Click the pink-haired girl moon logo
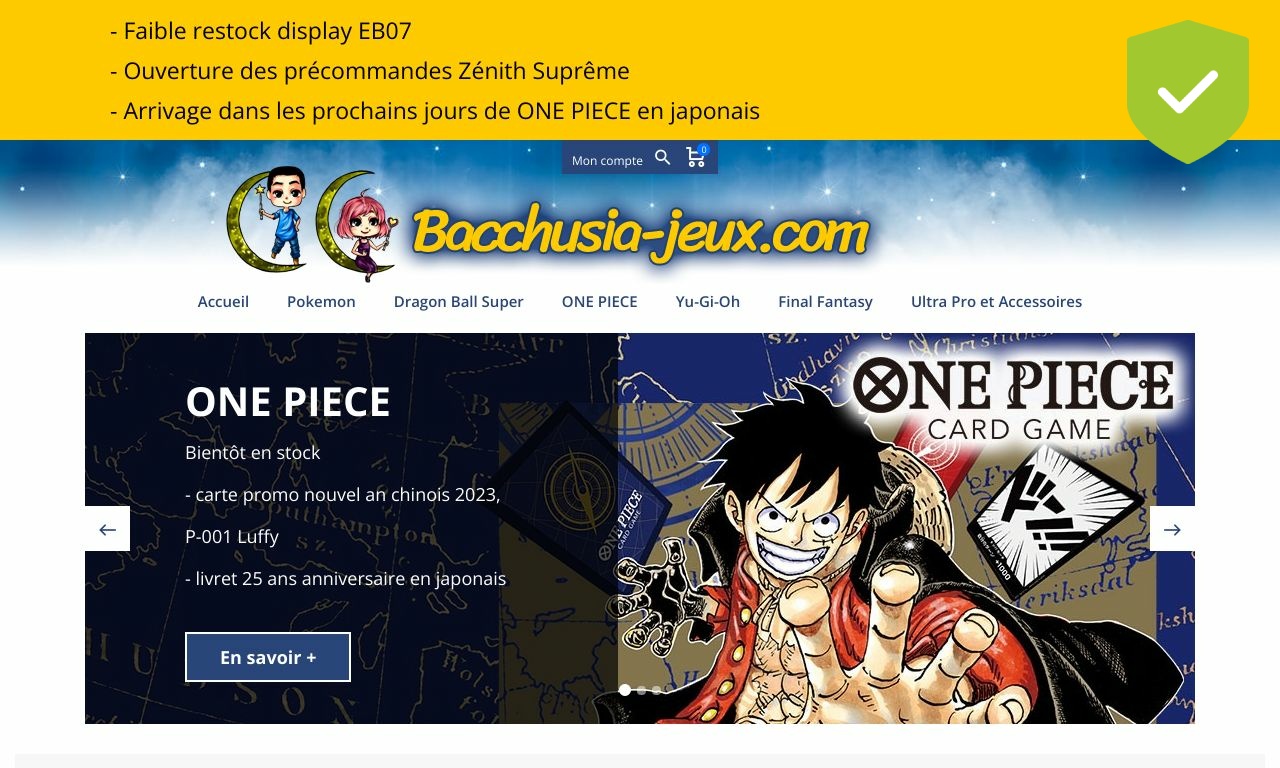The height and width of the screenshot is (768, 1280). click(358, 225)
